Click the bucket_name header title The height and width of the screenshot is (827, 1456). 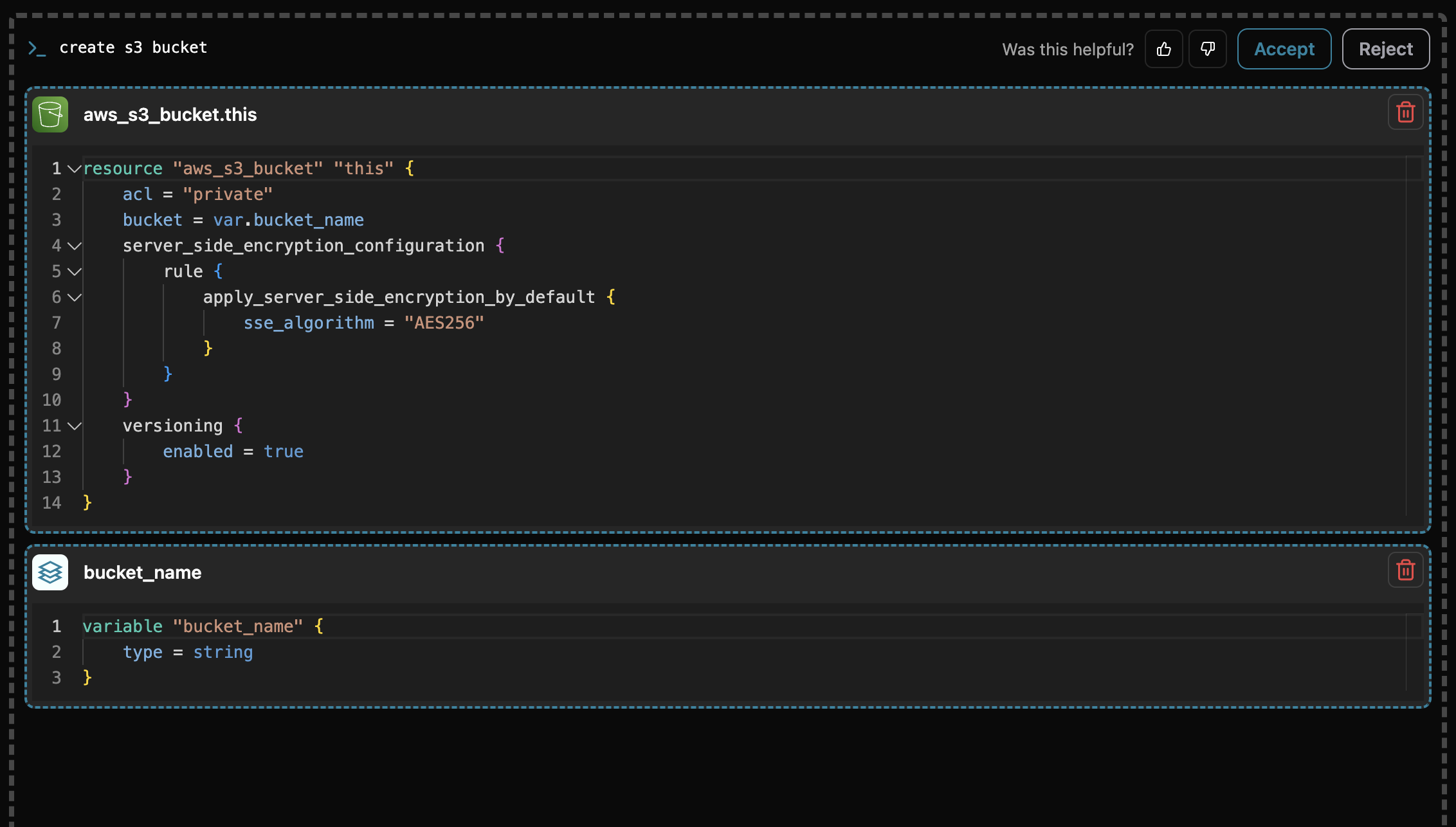coord(142,572)
